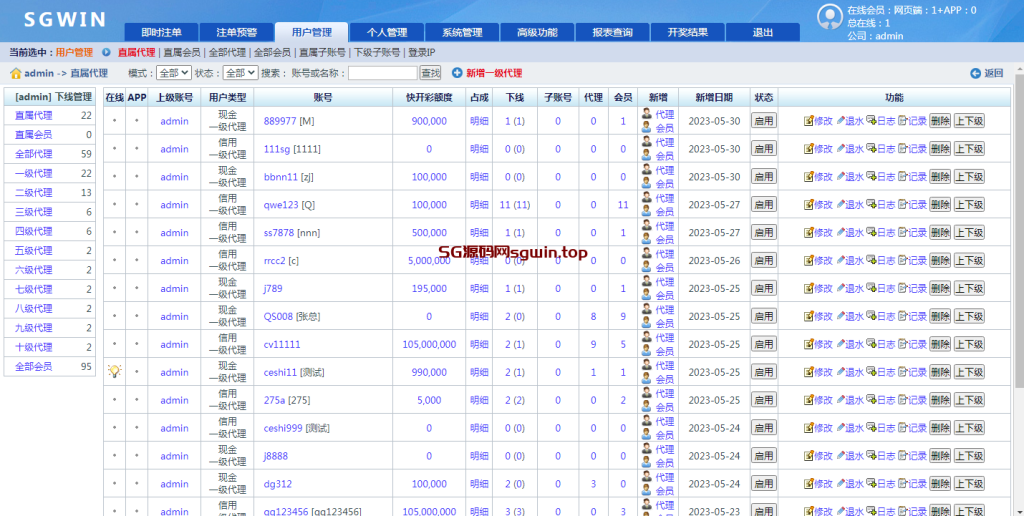Click the 修改 edit icon in the j789 row
Screen dimensions: 1024x516
pyautogui.click(x=808, y=288)
